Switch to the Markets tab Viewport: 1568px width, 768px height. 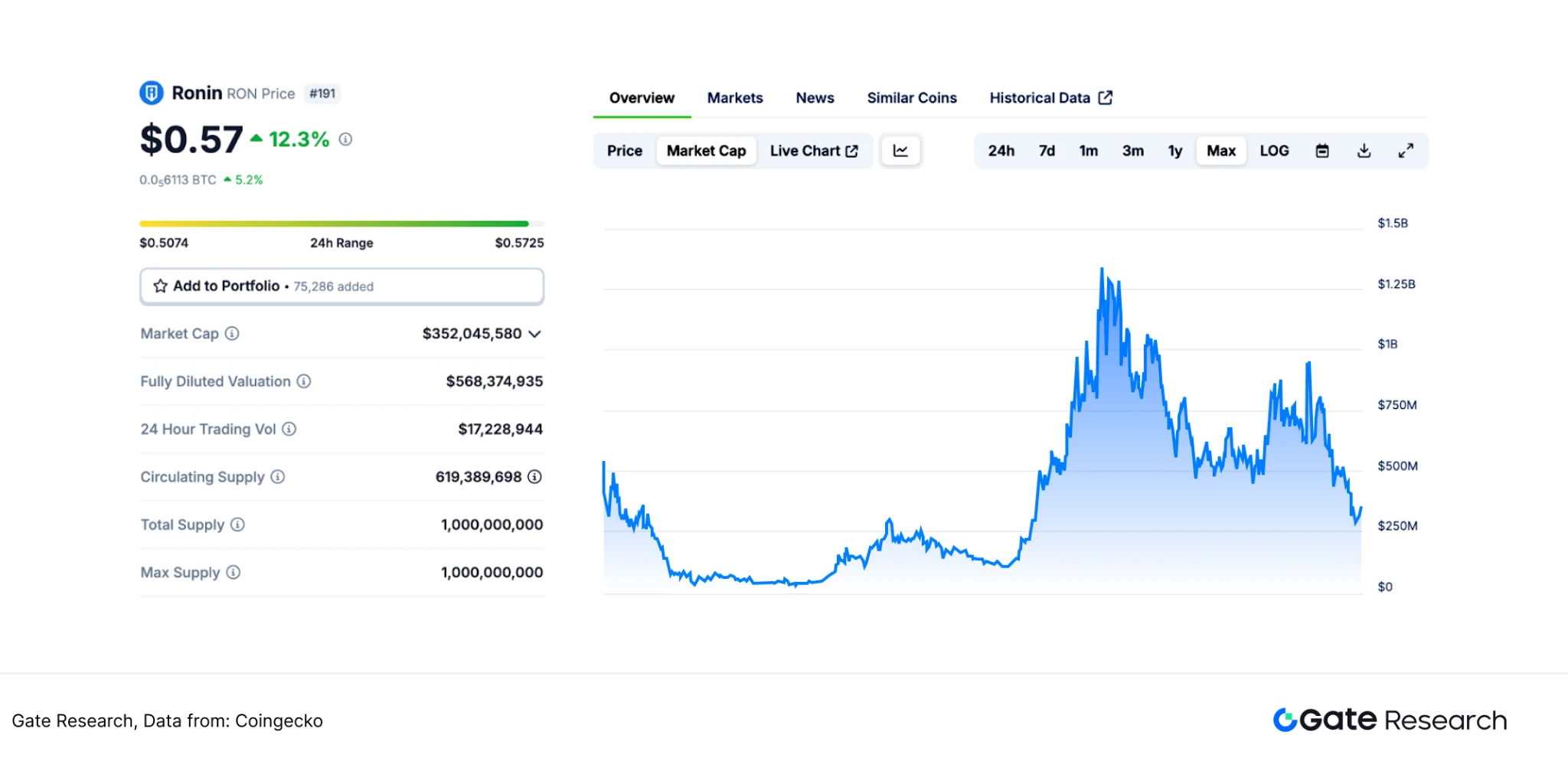[735, 98]
